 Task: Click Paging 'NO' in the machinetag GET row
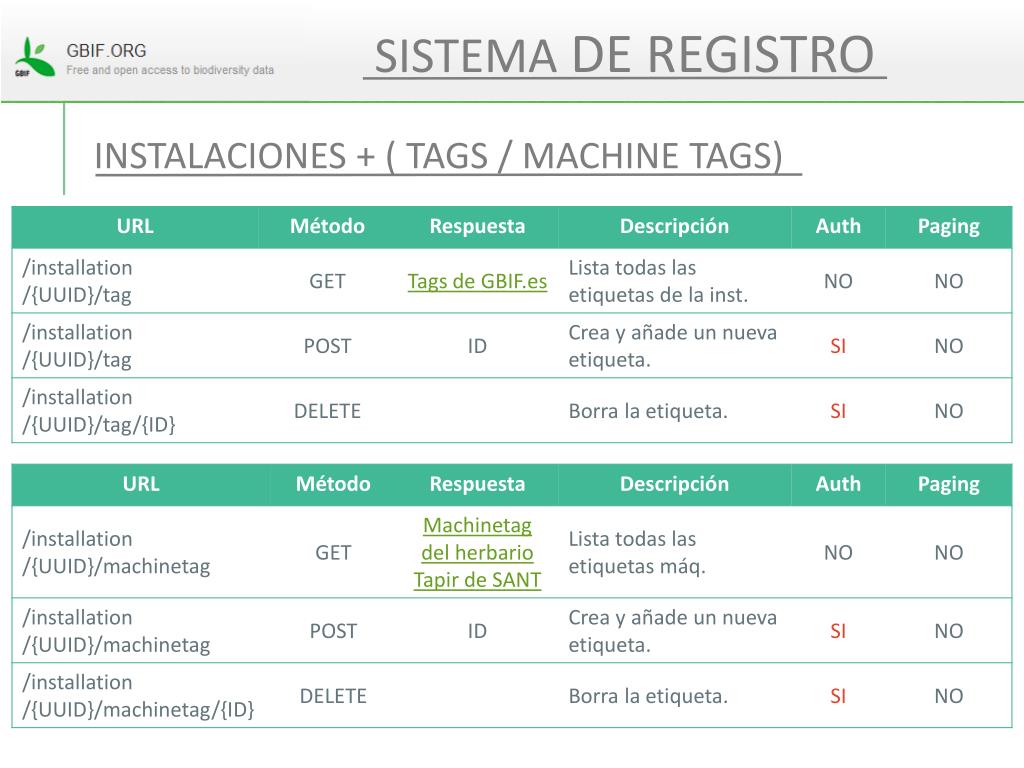949,552
